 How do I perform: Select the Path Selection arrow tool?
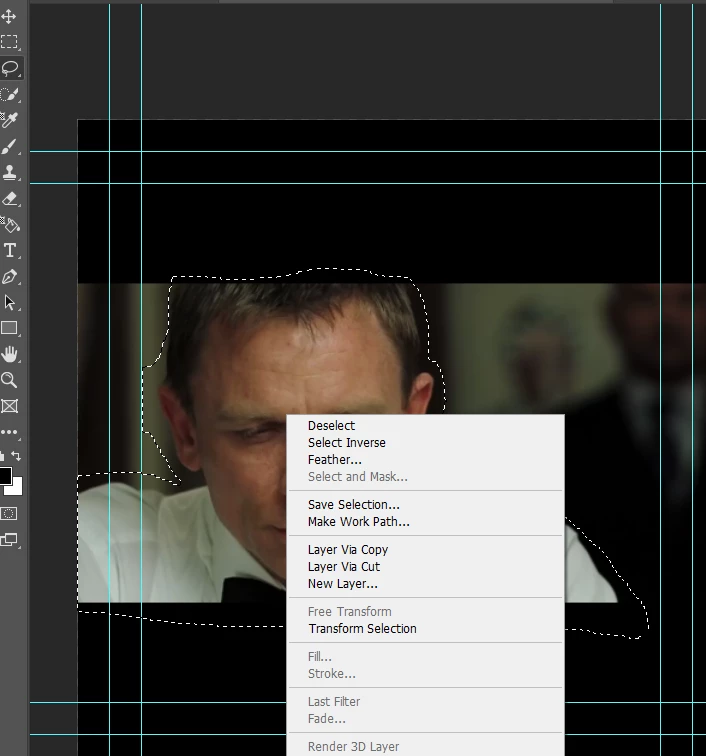(x=9, y=302)
